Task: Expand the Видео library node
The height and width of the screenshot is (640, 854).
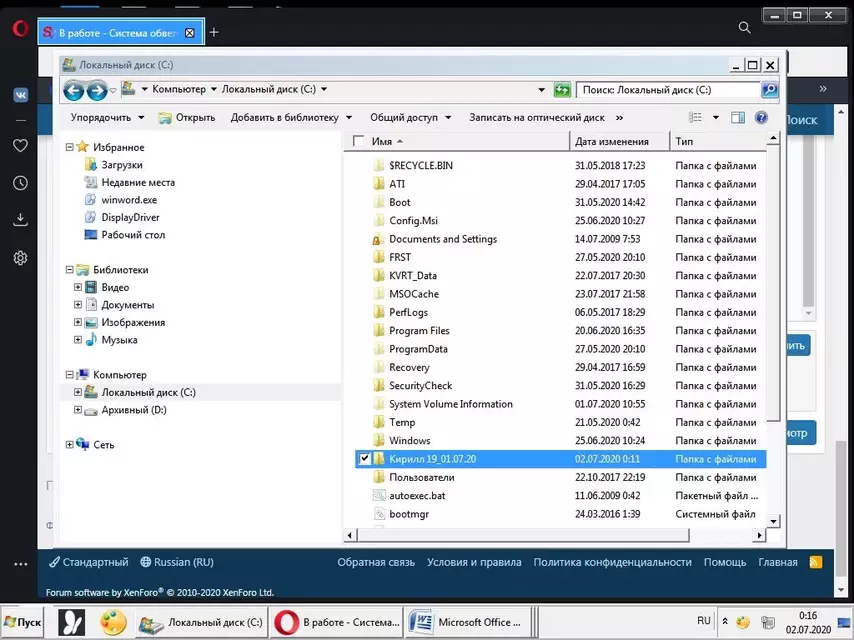Action: [x=78, y=287]
